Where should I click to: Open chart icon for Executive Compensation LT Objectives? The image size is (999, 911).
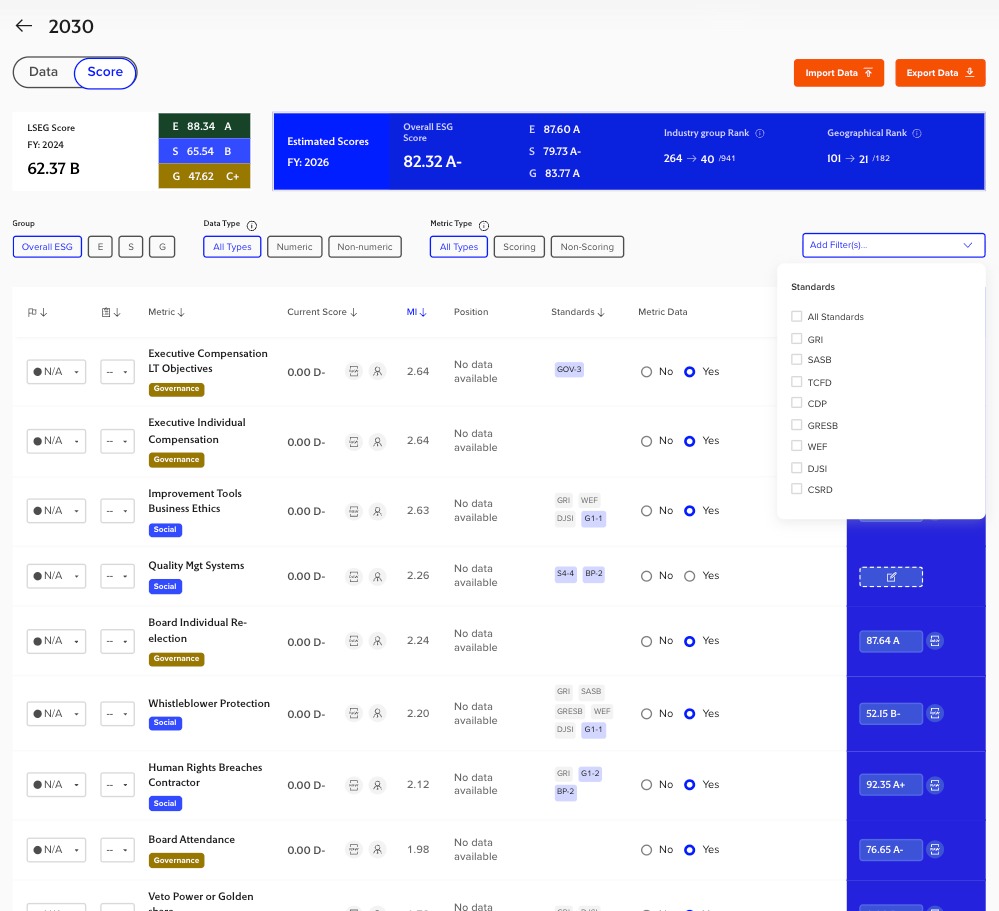click(353, 371)
